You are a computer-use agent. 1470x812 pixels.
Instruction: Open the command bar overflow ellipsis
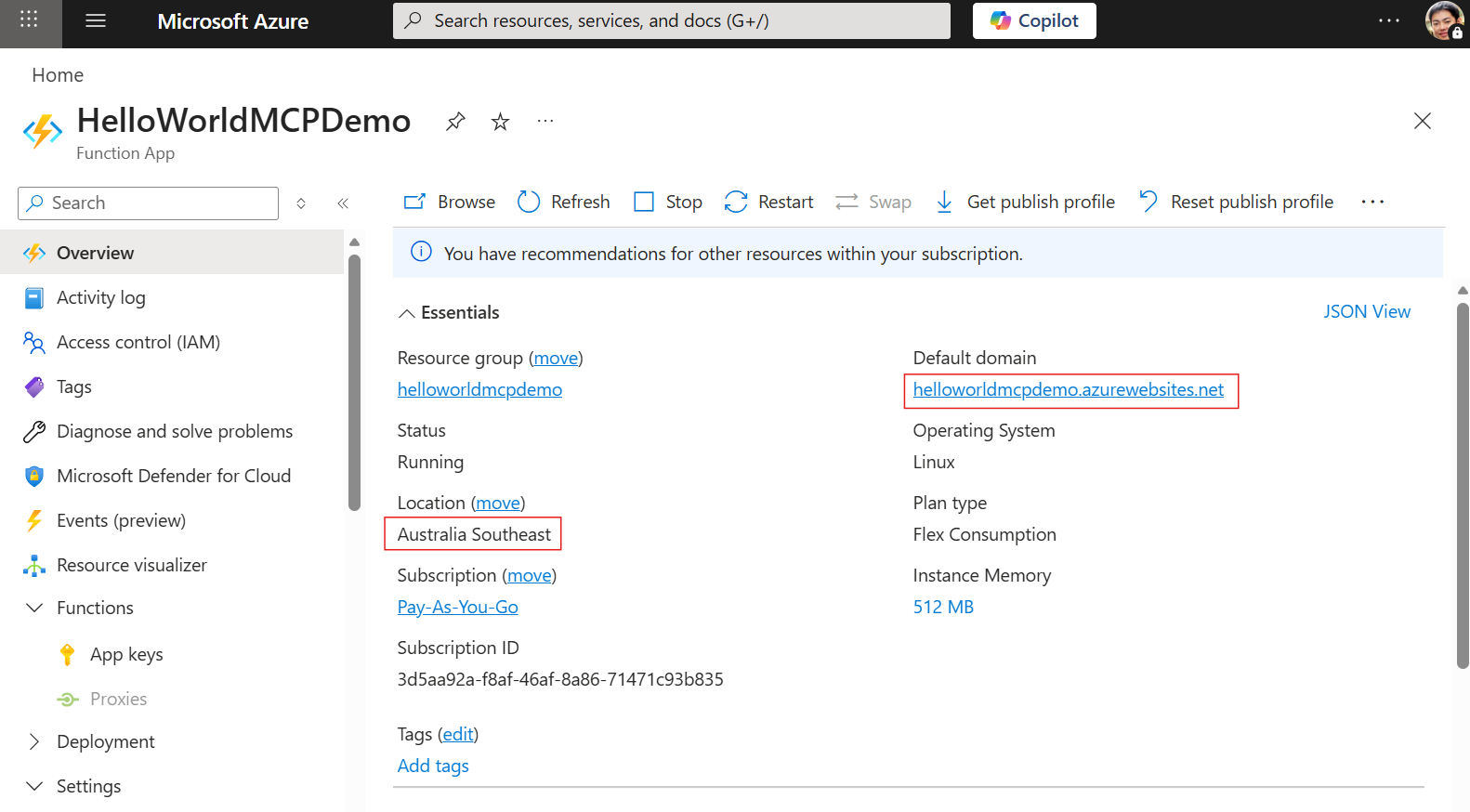(x=1372, y=202)
